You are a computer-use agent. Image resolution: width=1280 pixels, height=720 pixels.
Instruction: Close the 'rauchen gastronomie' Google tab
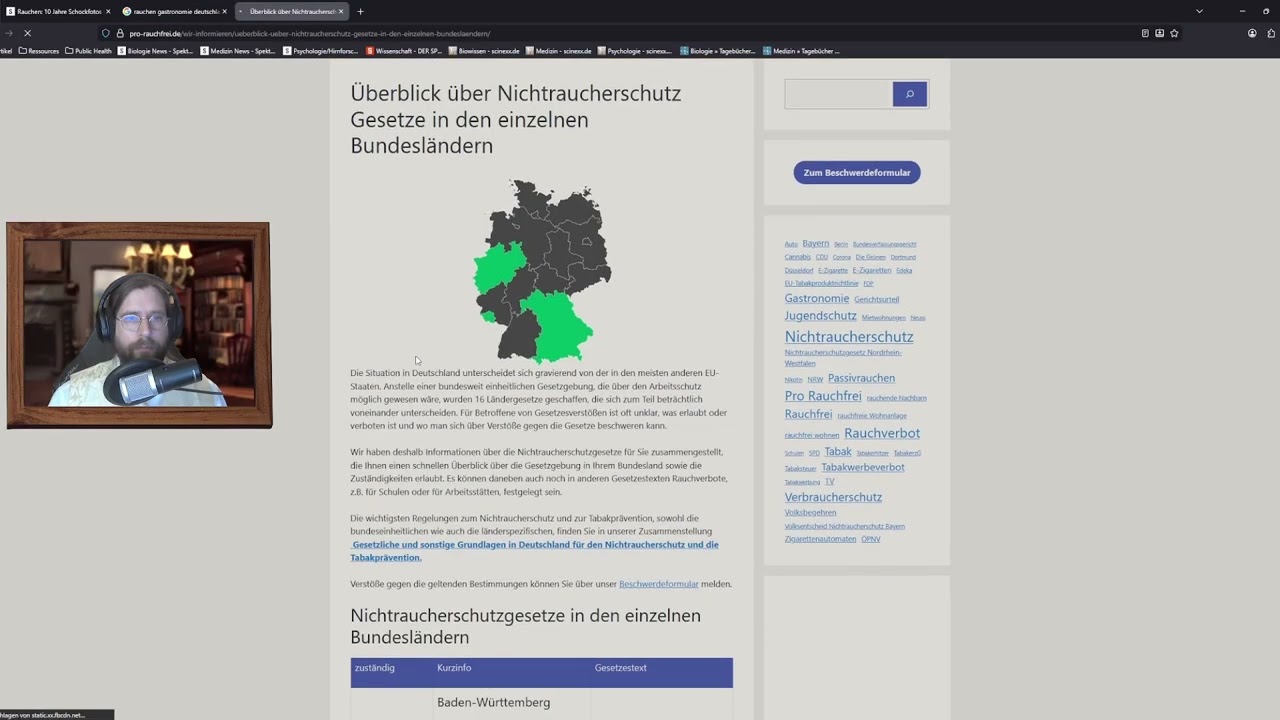225,11
